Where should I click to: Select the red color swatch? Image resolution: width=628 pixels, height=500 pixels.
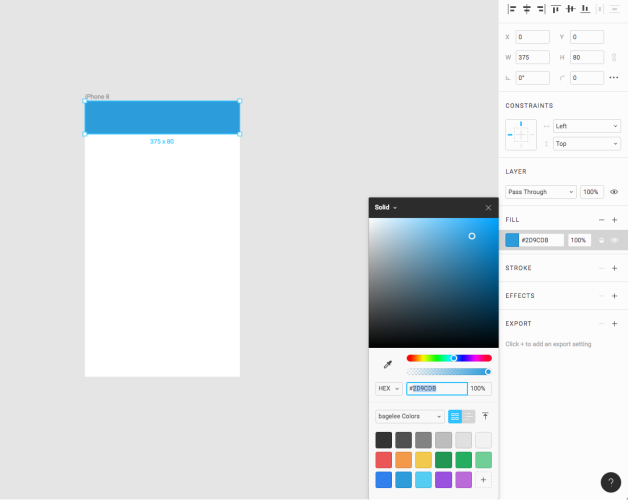tap(384, 460)
